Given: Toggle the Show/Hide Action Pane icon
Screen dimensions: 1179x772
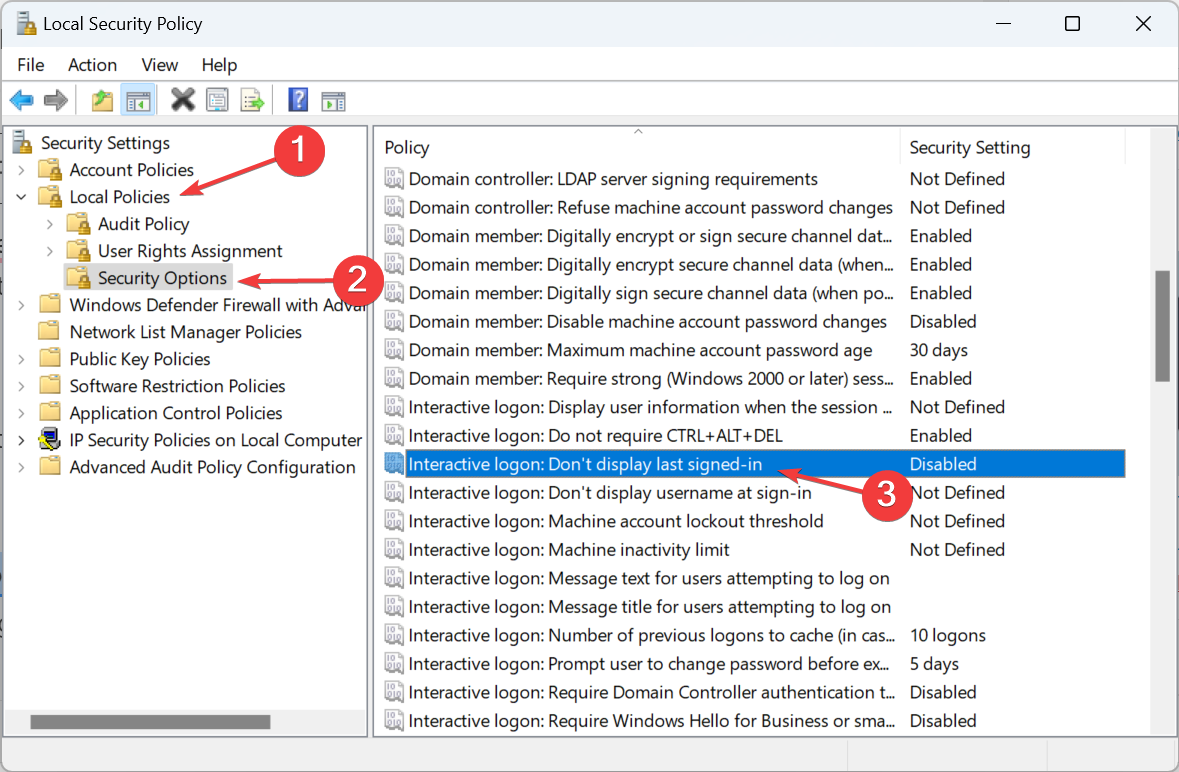Looking at the screenshot, I should coord(333,101).
